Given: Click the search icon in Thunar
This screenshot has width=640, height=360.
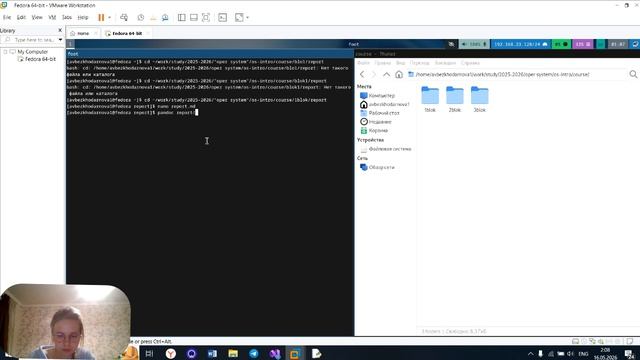Looking at the screenshot, I should [x=633, y=74].
